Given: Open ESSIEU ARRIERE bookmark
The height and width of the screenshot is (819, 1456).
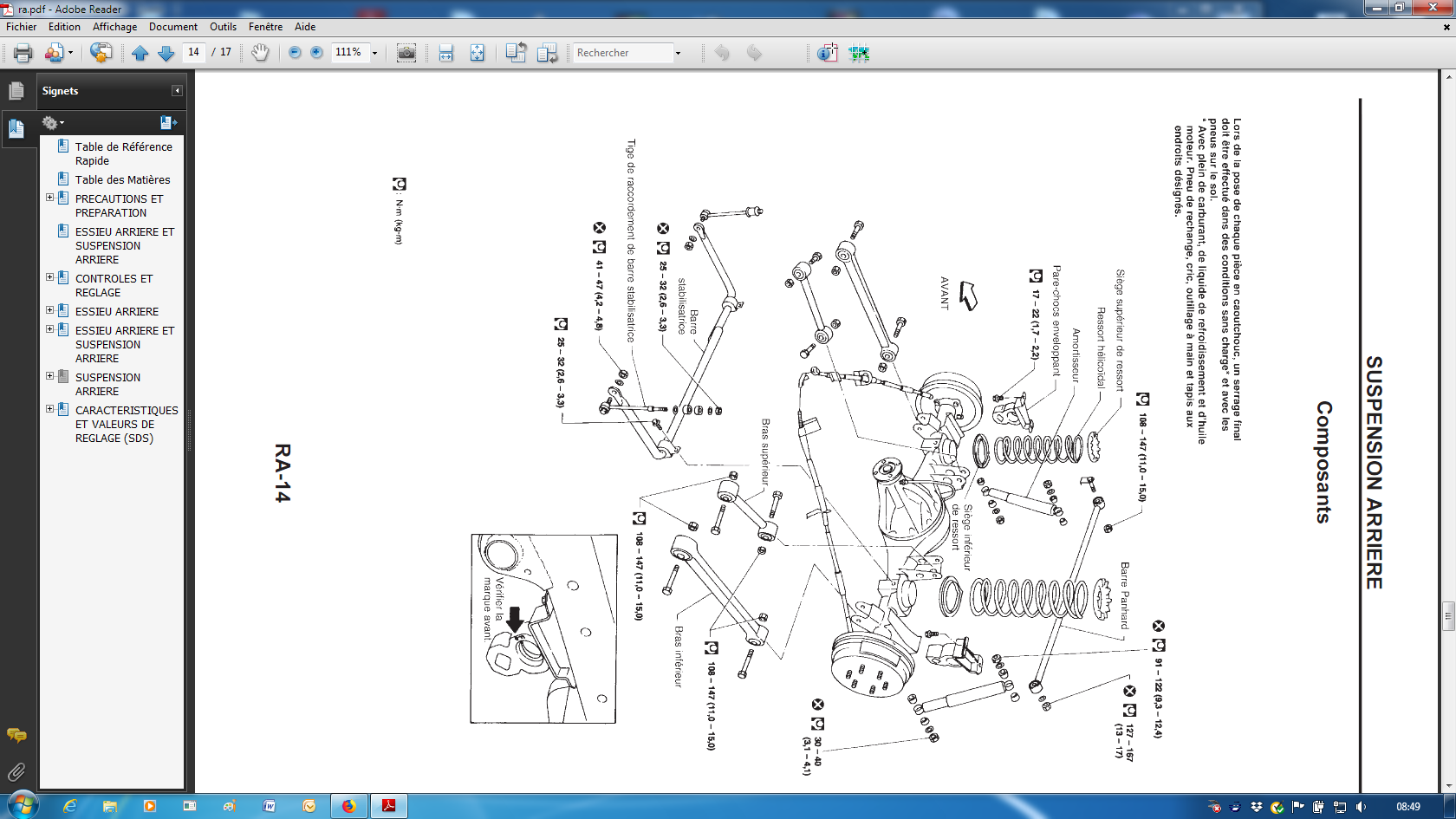Looking at the screenshot, I should [x=117, y=311].
